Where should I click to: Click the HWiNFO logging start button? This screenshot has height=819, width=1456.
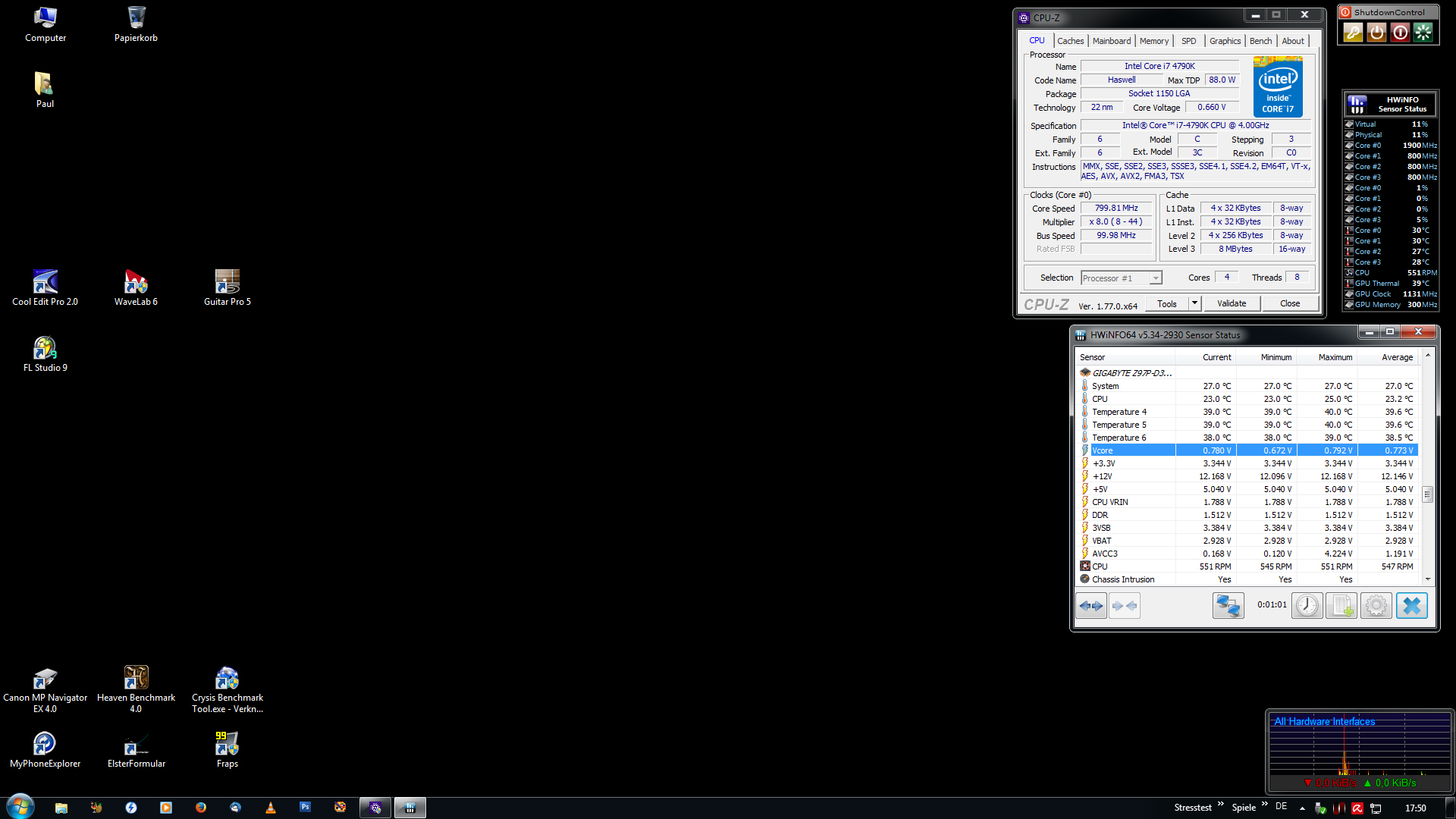pos(1341,605)
